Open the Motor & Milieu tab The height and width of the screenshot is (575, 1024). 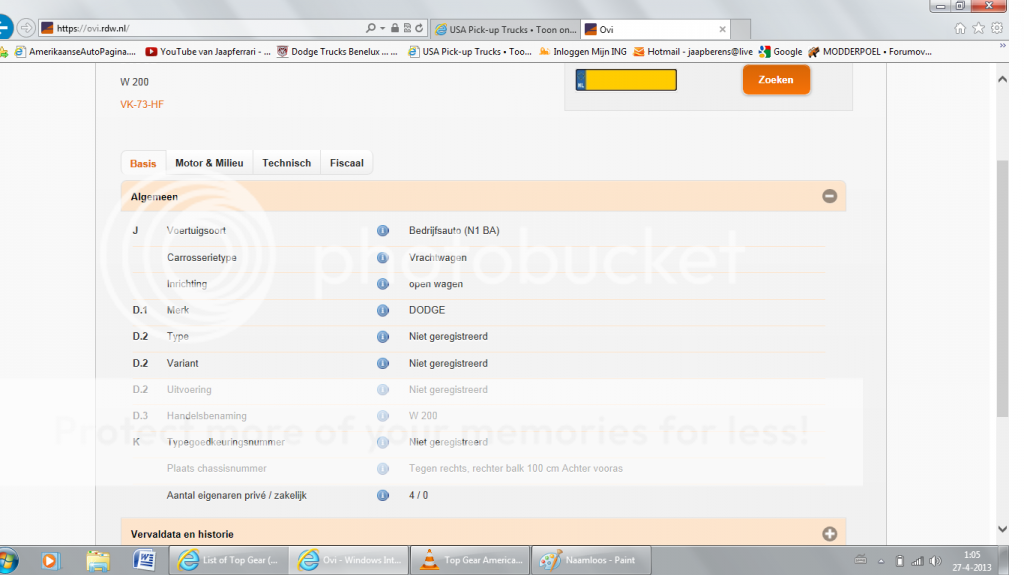point(209,163)
